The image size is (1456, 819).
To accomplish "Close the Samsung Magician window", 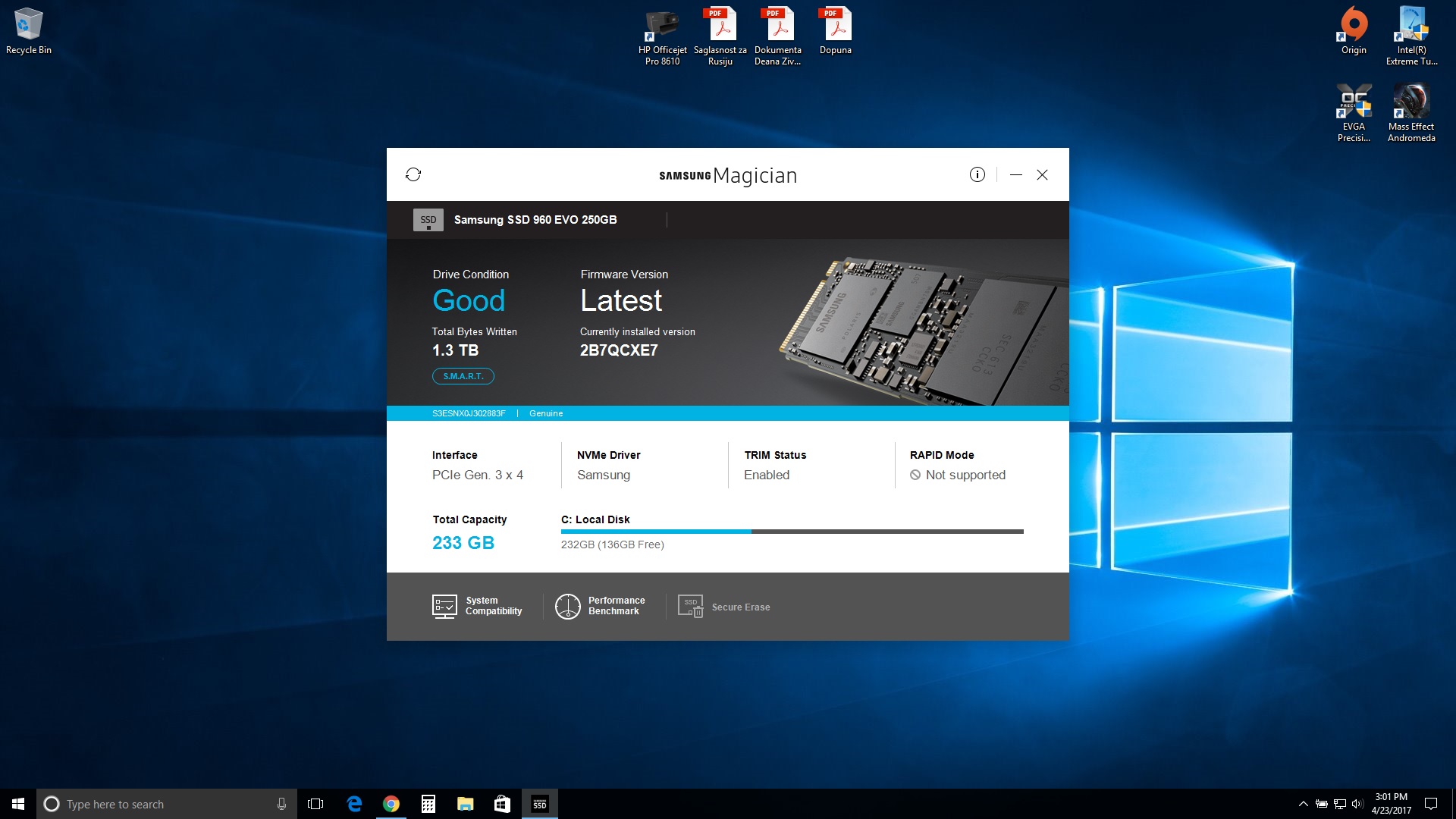I will (1043, 174).
